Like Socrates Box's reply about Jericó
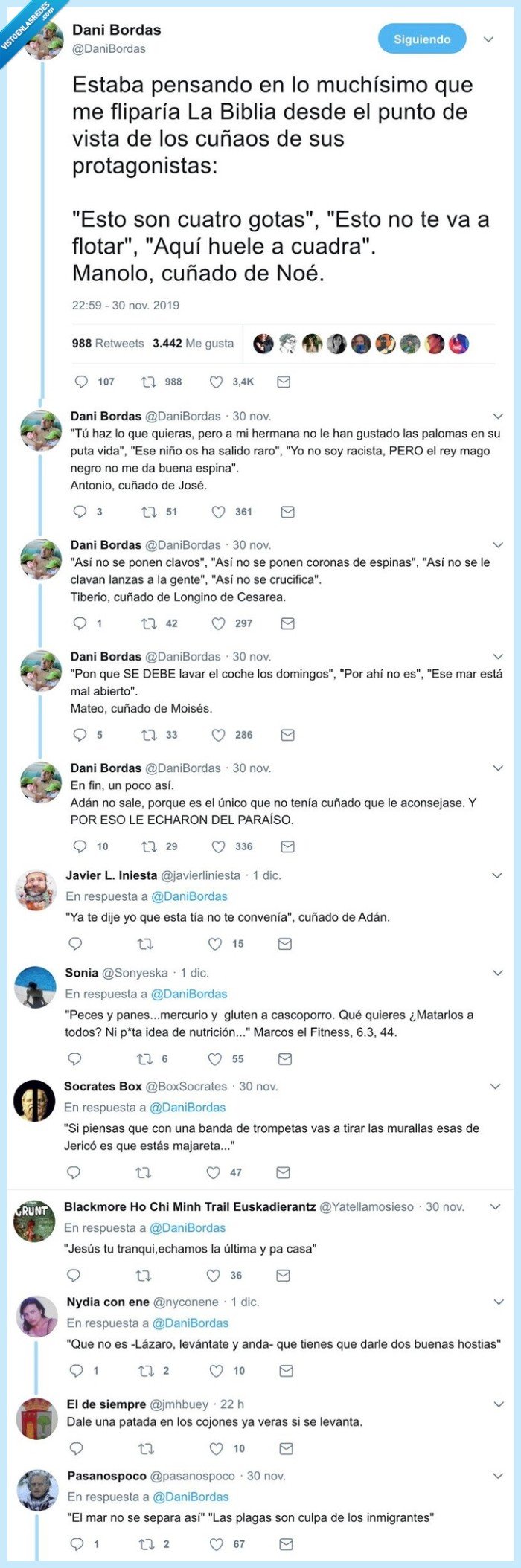Viewport: 521px width, 1568px height. click(215, 1173)
